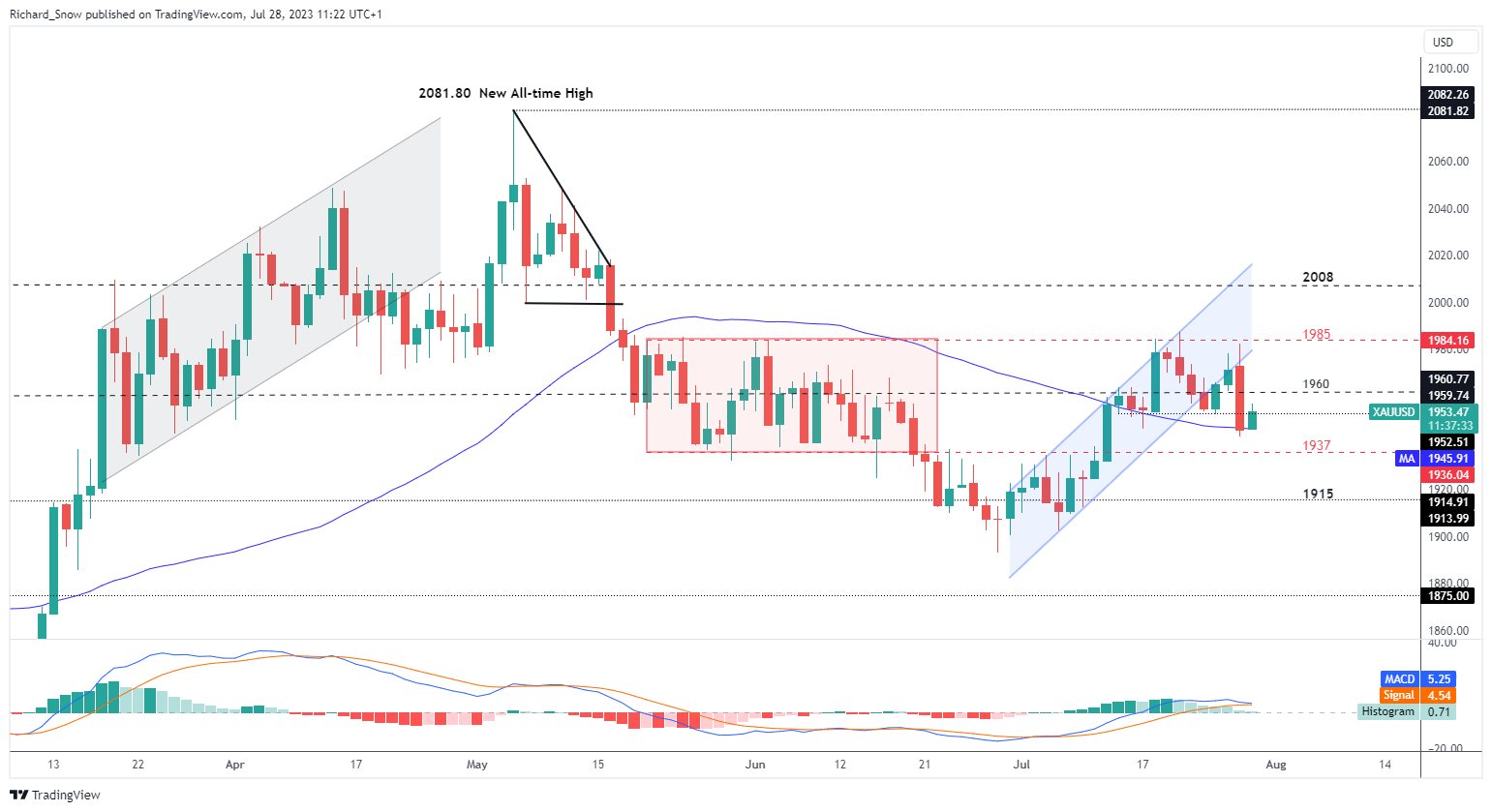The height and width of the screenshot is (812, 1492).
Task: Click the 2008 resistance level label
Action: click(x=1318, y=277)
